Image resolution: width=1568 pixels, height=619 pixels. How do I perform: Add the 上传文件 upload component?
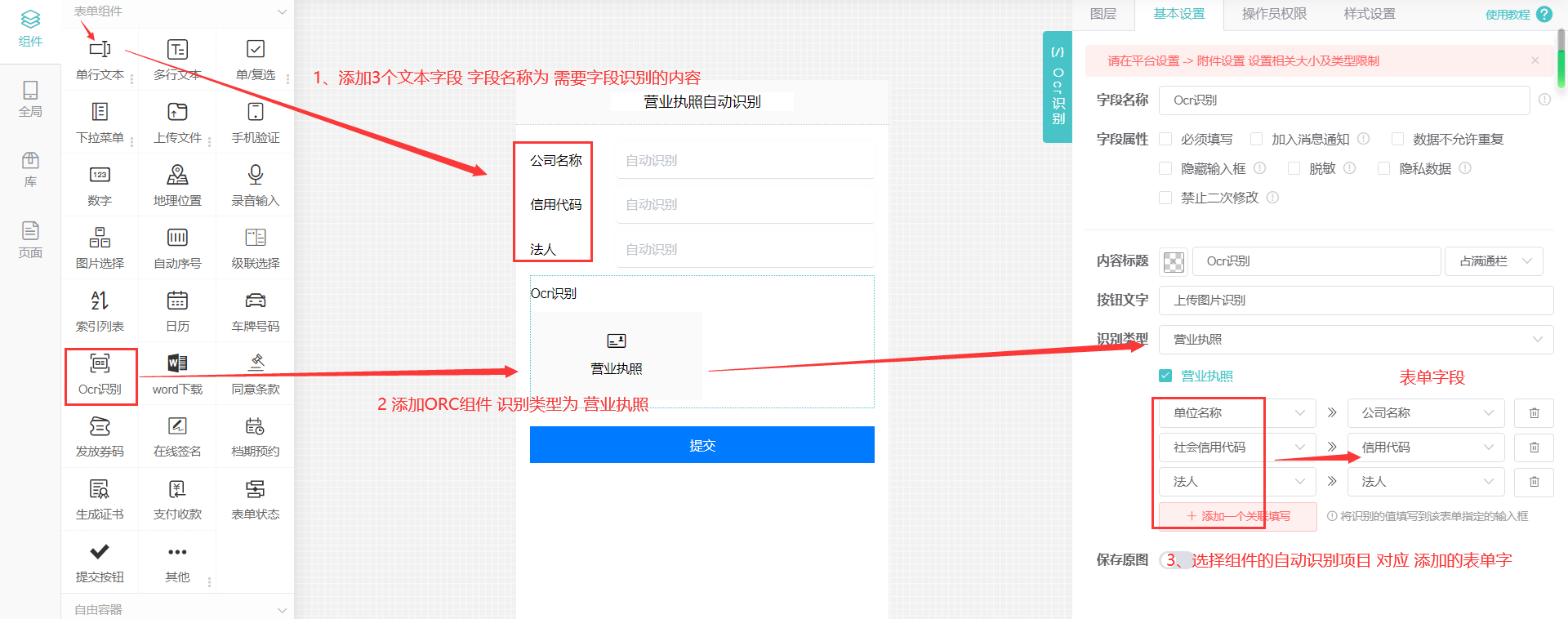[x=177, y=122]
